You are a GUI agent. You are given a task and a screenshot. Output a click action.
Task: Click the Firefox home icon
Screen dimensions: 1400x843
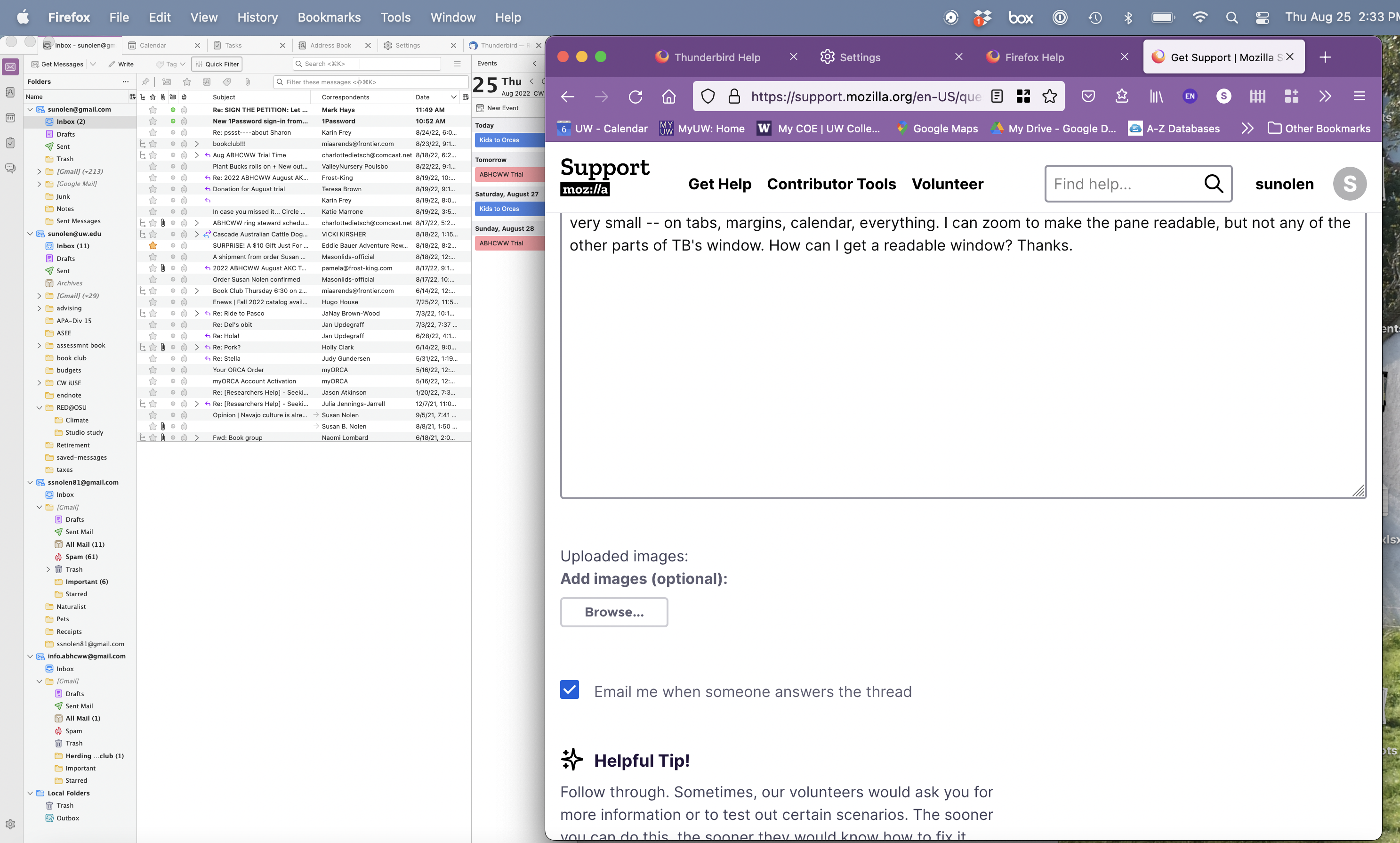coord(669,97)
